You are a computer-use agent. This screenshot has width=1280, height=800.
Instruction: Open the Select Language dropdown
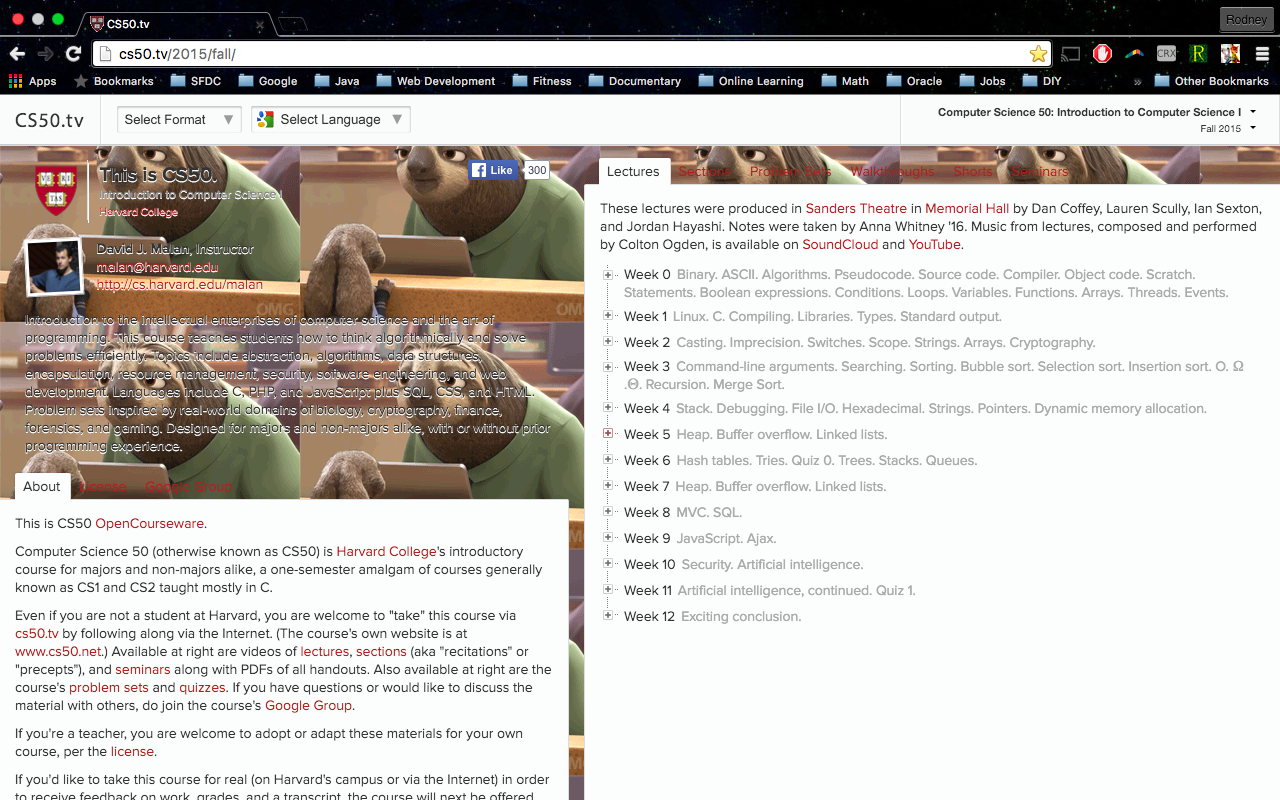[x=331, y=120]
